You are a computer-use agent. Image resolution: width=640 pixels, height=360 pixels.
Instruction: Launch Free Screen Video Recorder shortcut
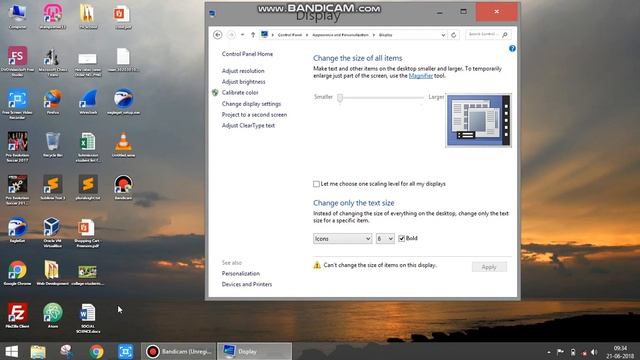(x=18, y=104)
